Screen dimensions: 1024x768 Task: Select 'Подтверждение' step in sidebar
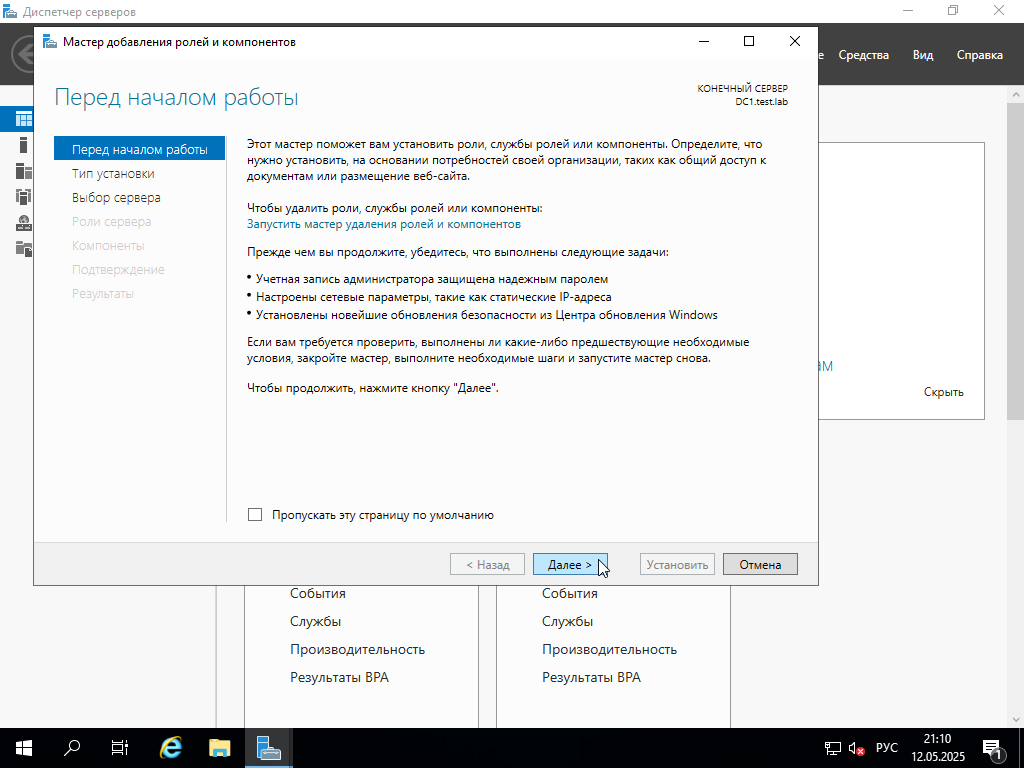(118, 269)
